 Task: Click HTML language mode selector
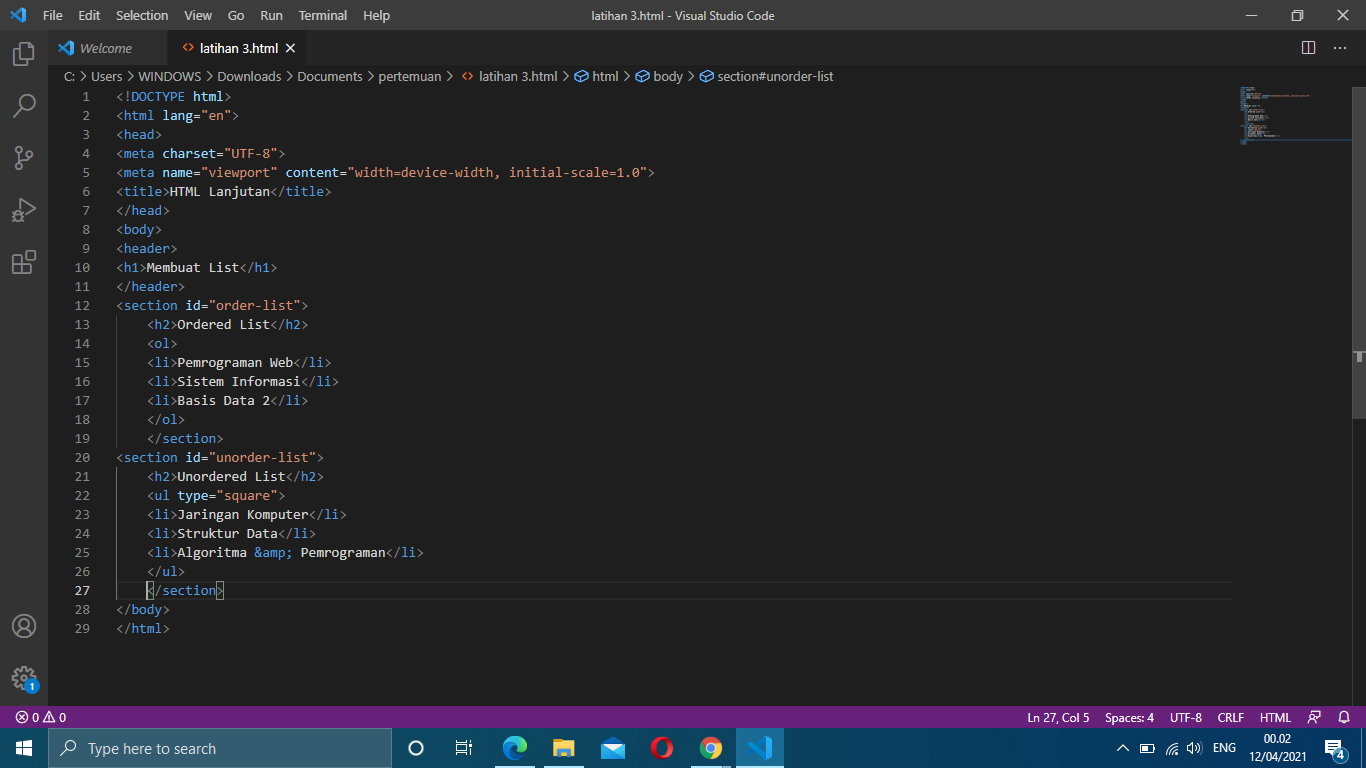(1275, 717)
